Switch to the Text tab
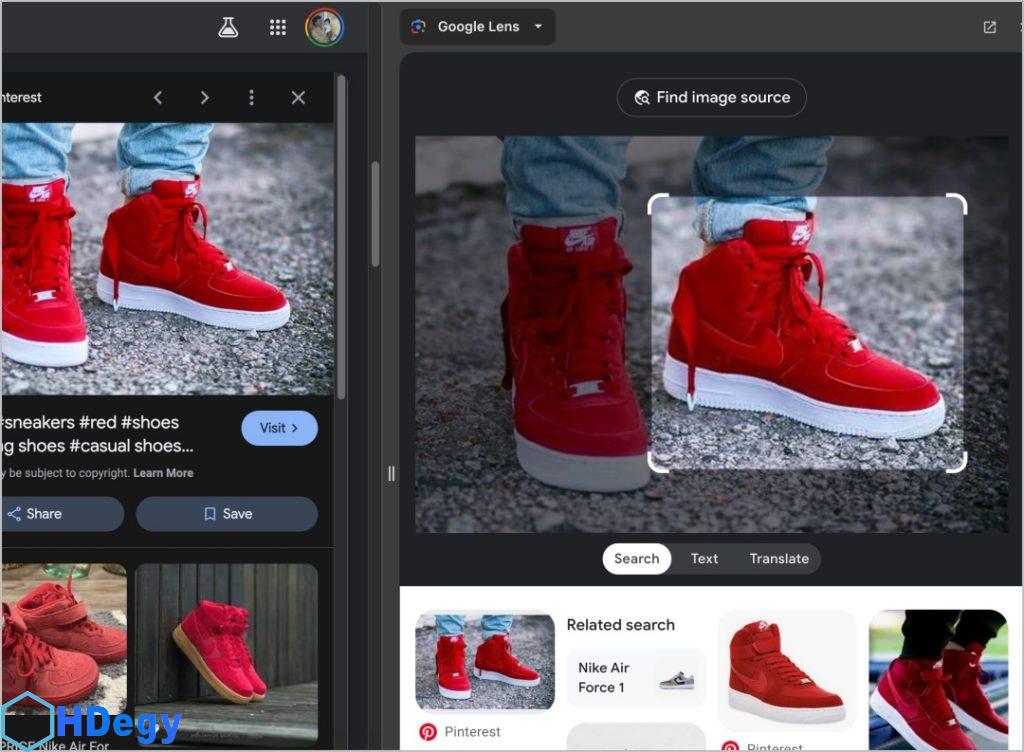The image size is (1024, 752). tap(704, 558)
